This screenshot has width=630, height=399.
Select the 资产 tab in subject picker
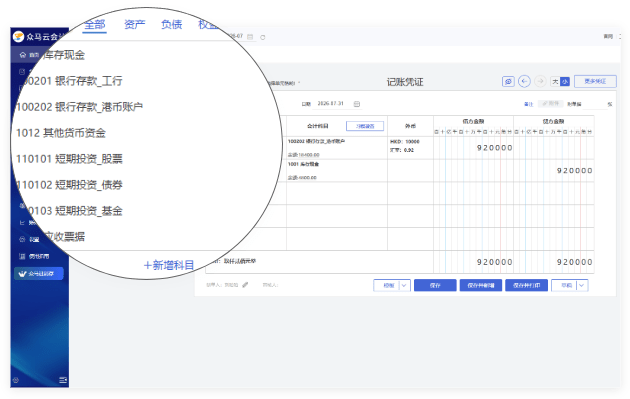coord(134,25)
